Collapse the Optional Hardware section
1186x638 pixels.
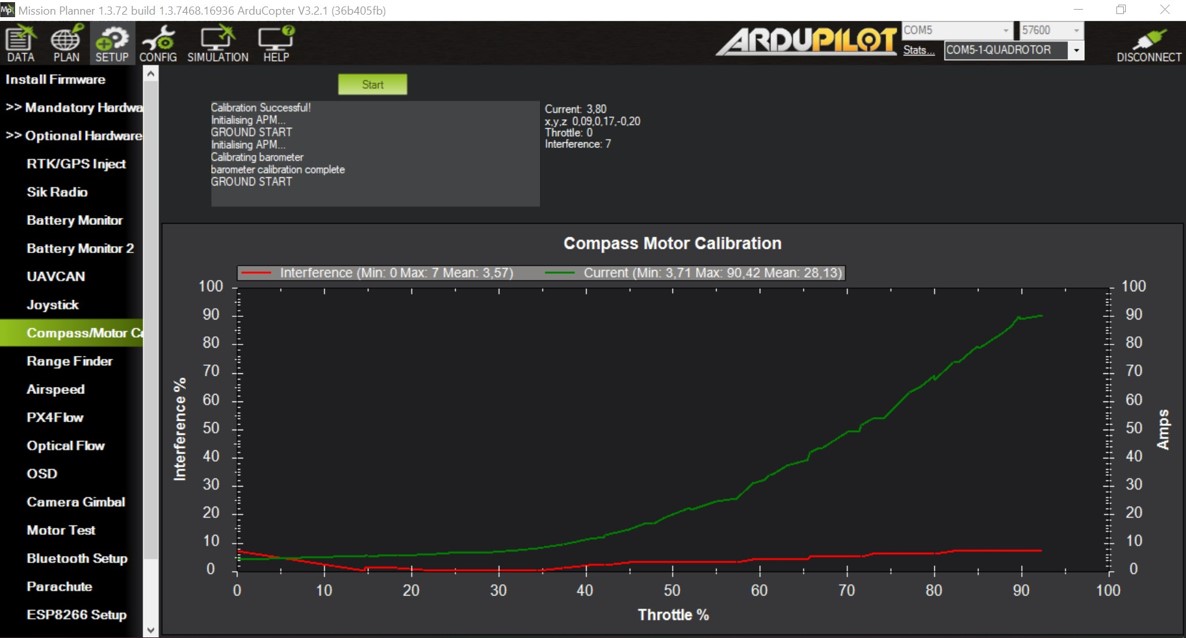pos(75,136)
